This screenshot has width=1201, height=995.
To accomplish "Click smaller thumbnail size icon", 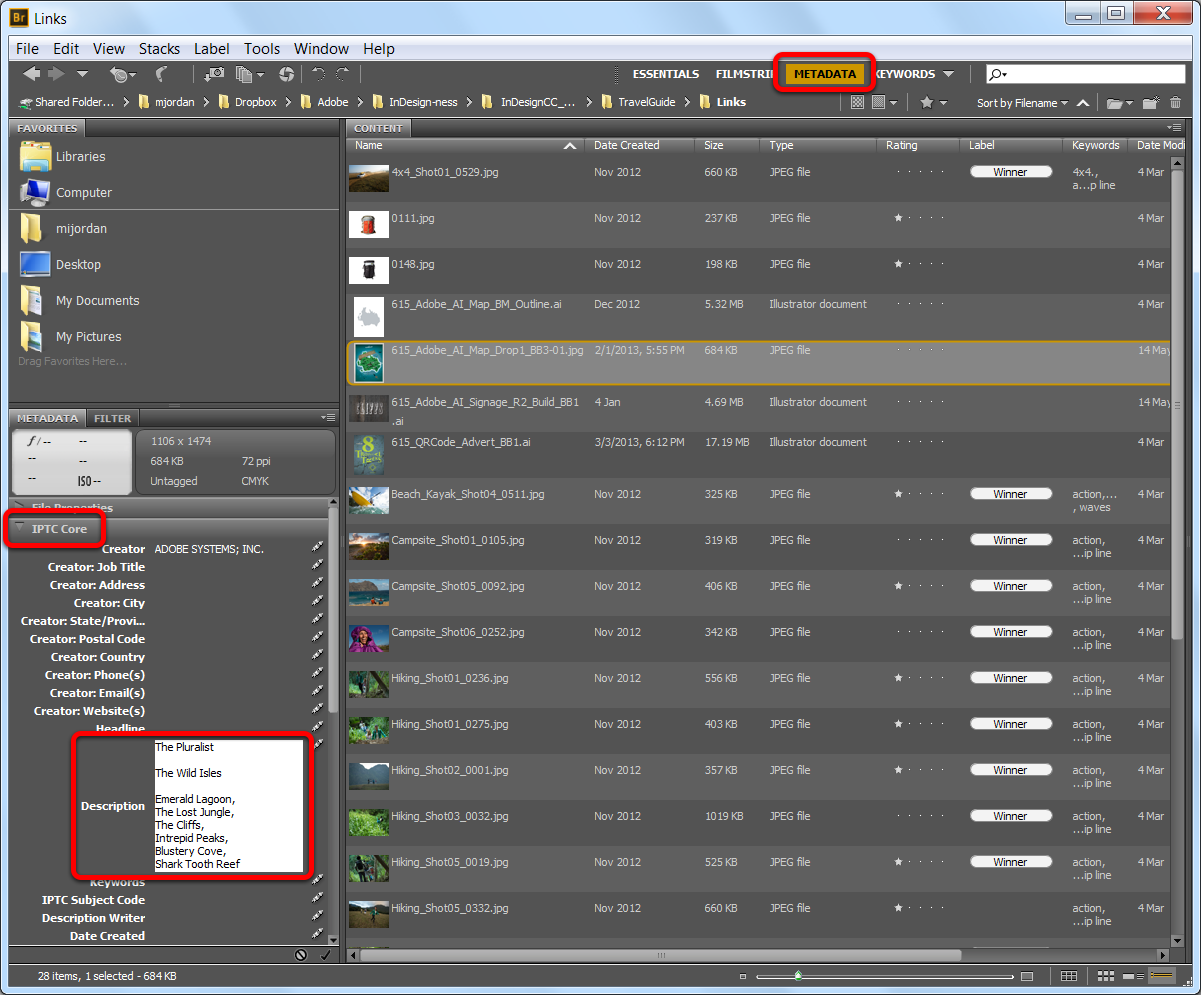I will (742, 976).
